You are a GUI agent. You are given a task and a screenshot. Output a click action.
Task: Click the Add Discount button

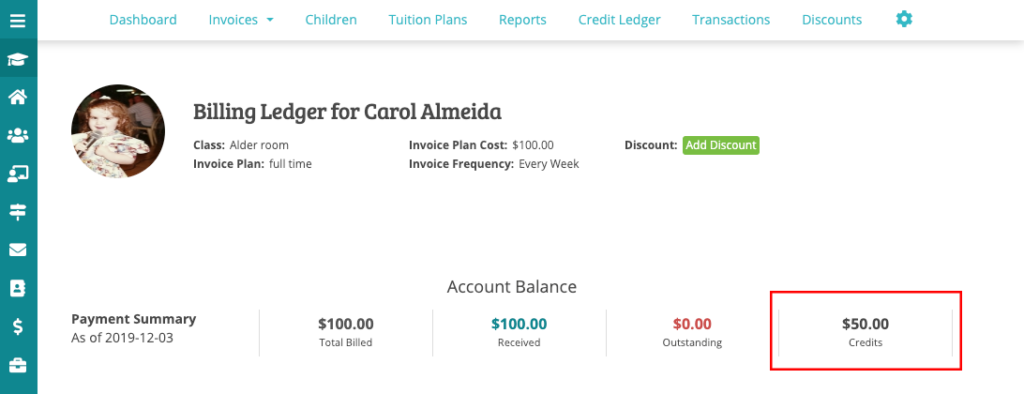(721, 145)
